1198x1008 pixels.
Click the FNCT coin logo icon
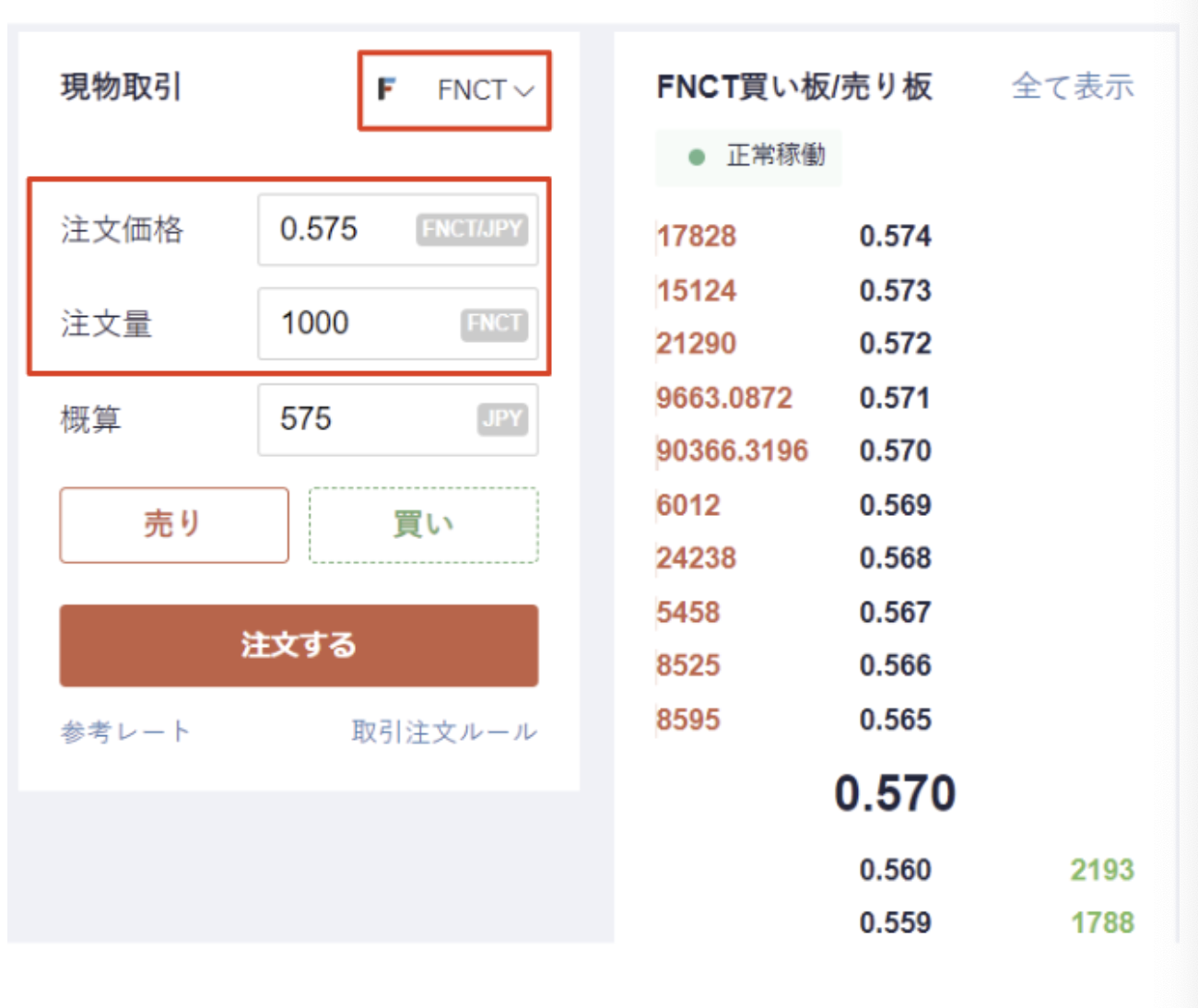point(386,89)
